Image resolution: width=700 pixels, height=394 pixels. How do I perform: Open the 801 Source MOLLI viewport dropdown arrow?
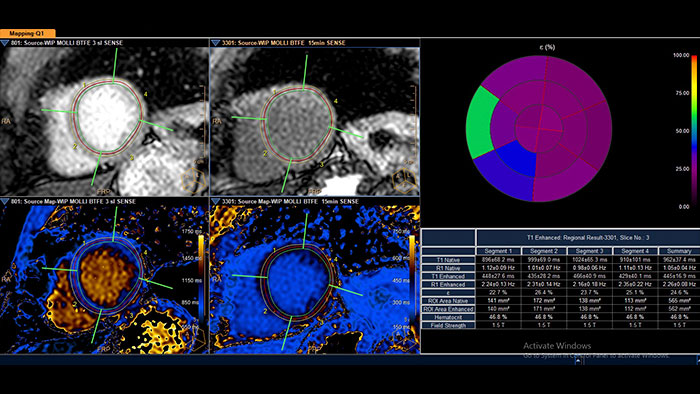4,43
